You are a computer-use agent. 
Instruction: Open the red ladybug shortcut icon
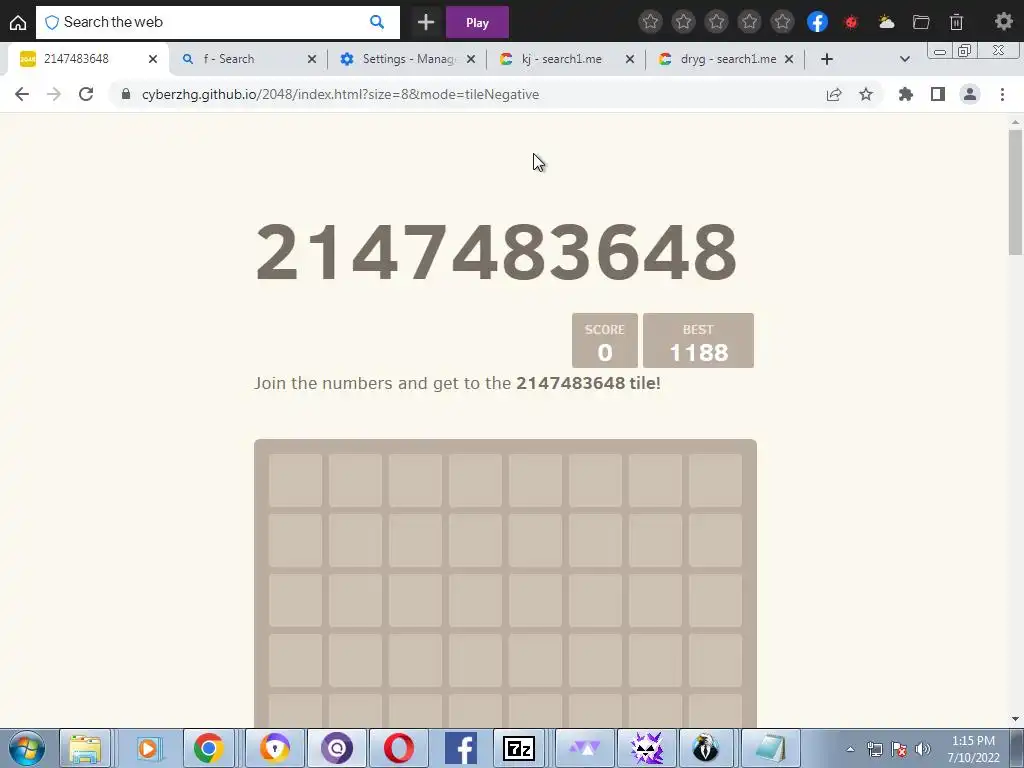[851, 22]
